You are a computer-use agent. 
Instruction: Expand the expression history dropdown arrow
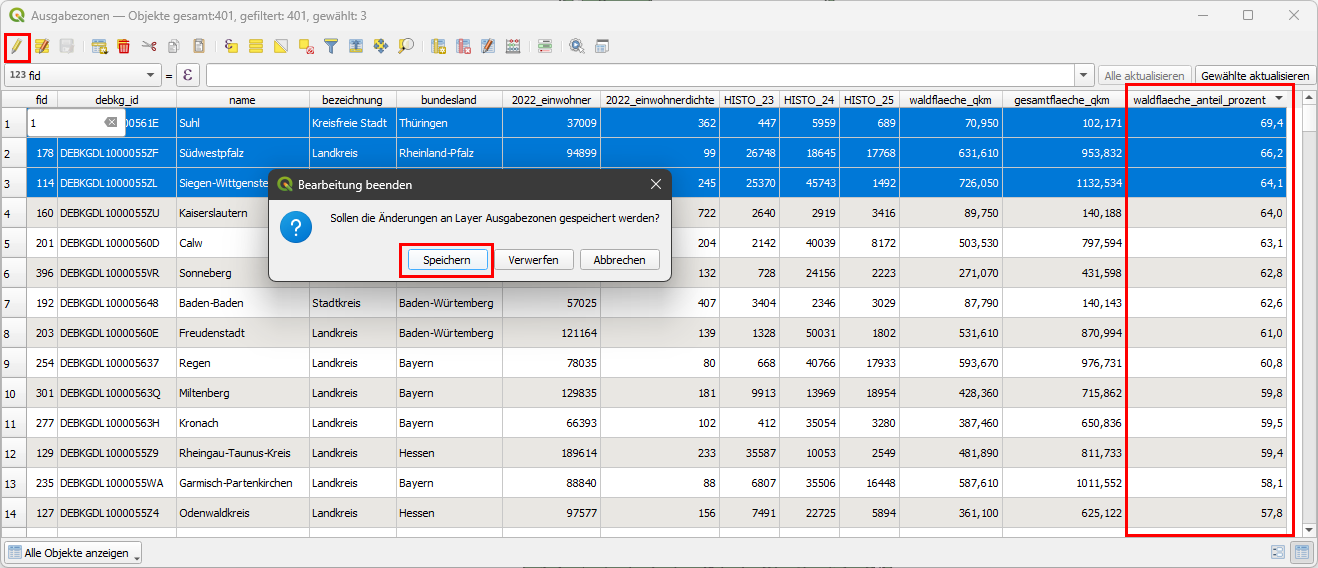coord(1084,76)
